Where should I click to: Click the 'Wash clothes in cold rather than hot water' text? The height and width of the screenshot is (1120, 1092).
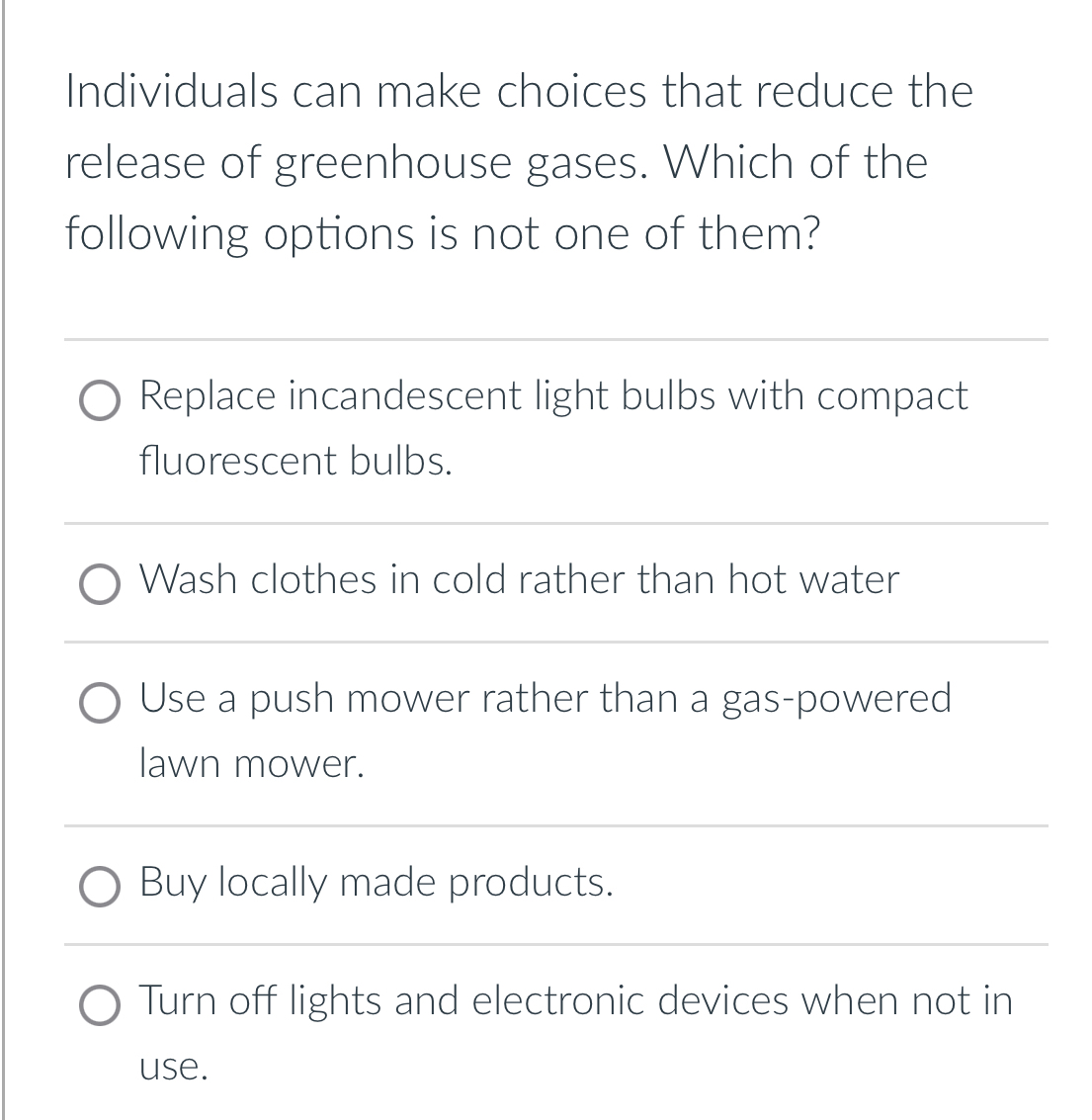tap(519, 581)
